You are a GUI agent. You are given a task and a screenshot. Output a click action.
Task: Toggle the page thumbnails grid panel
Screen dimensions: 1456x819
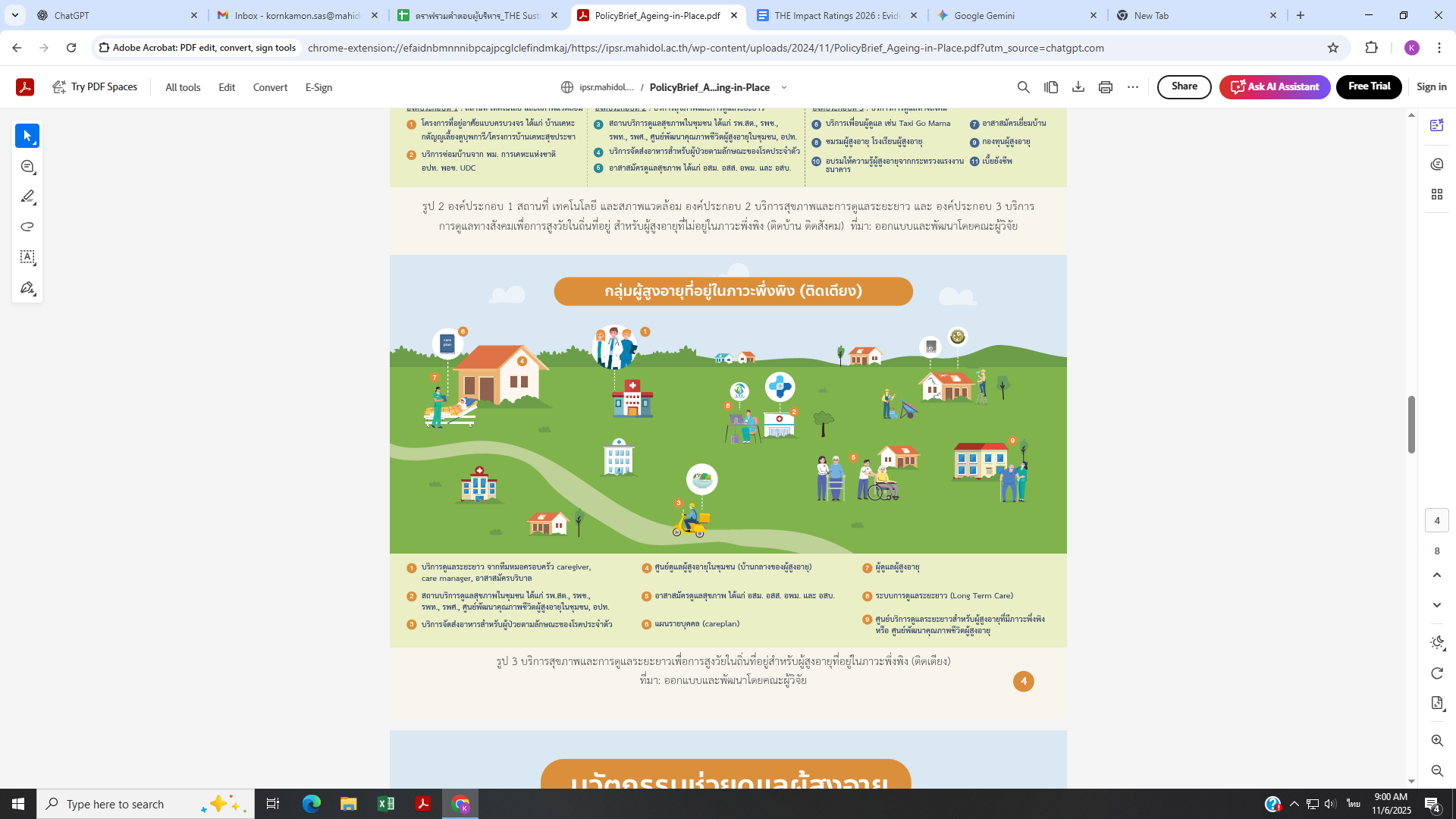point(1436,194)
